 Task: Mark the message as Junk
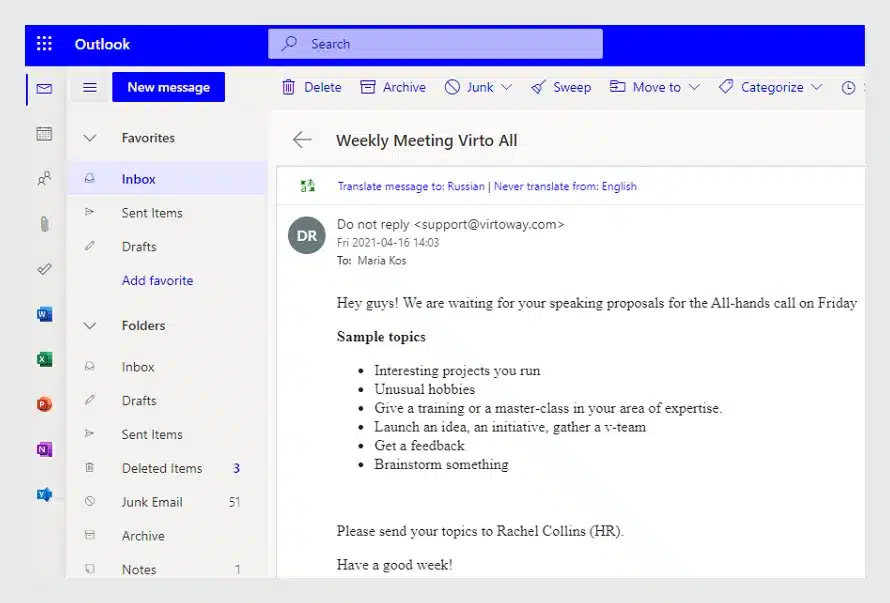point(469,87)
